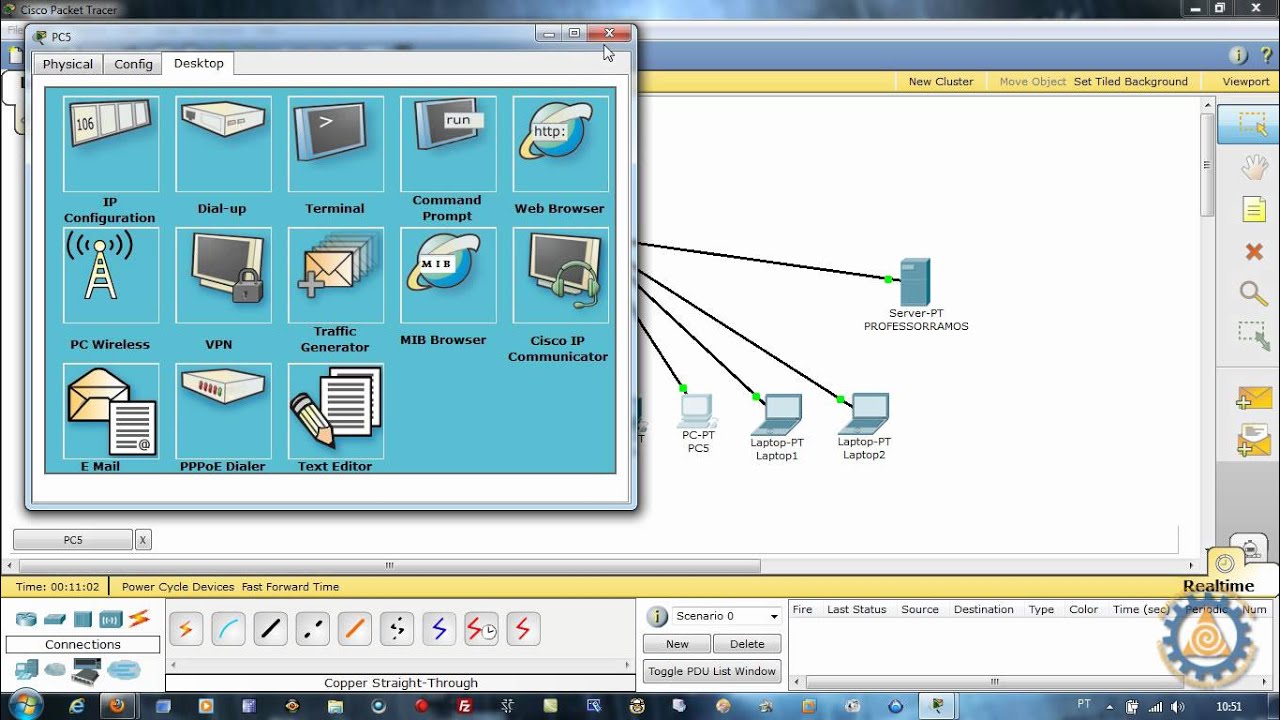Click the New scenario button
Screen dimensions: 1280x720
(x=677, y=644)
